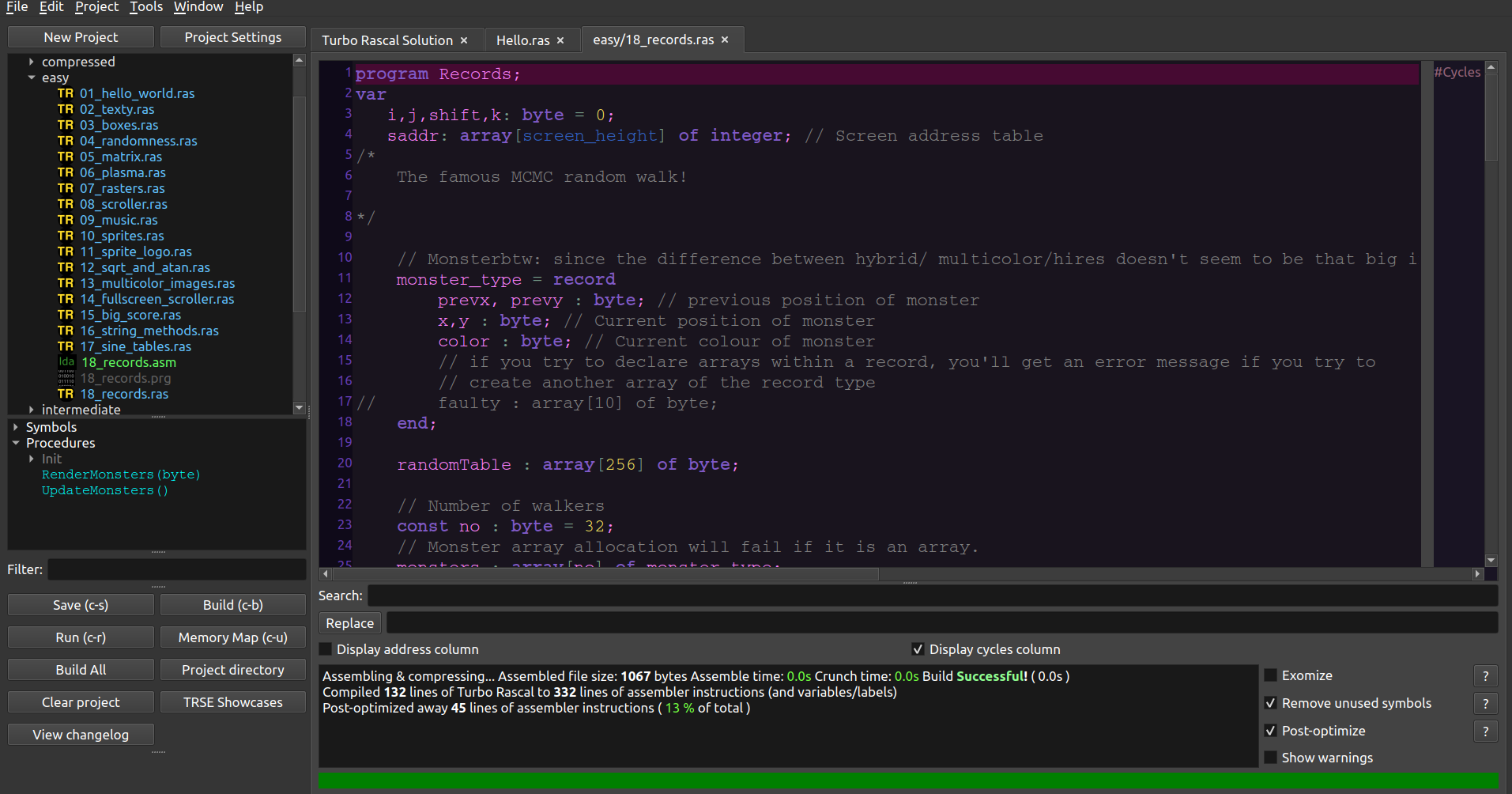Screen dimensions: 1512x794
Task: Click the Run (c-r) button
Action: 80,637
